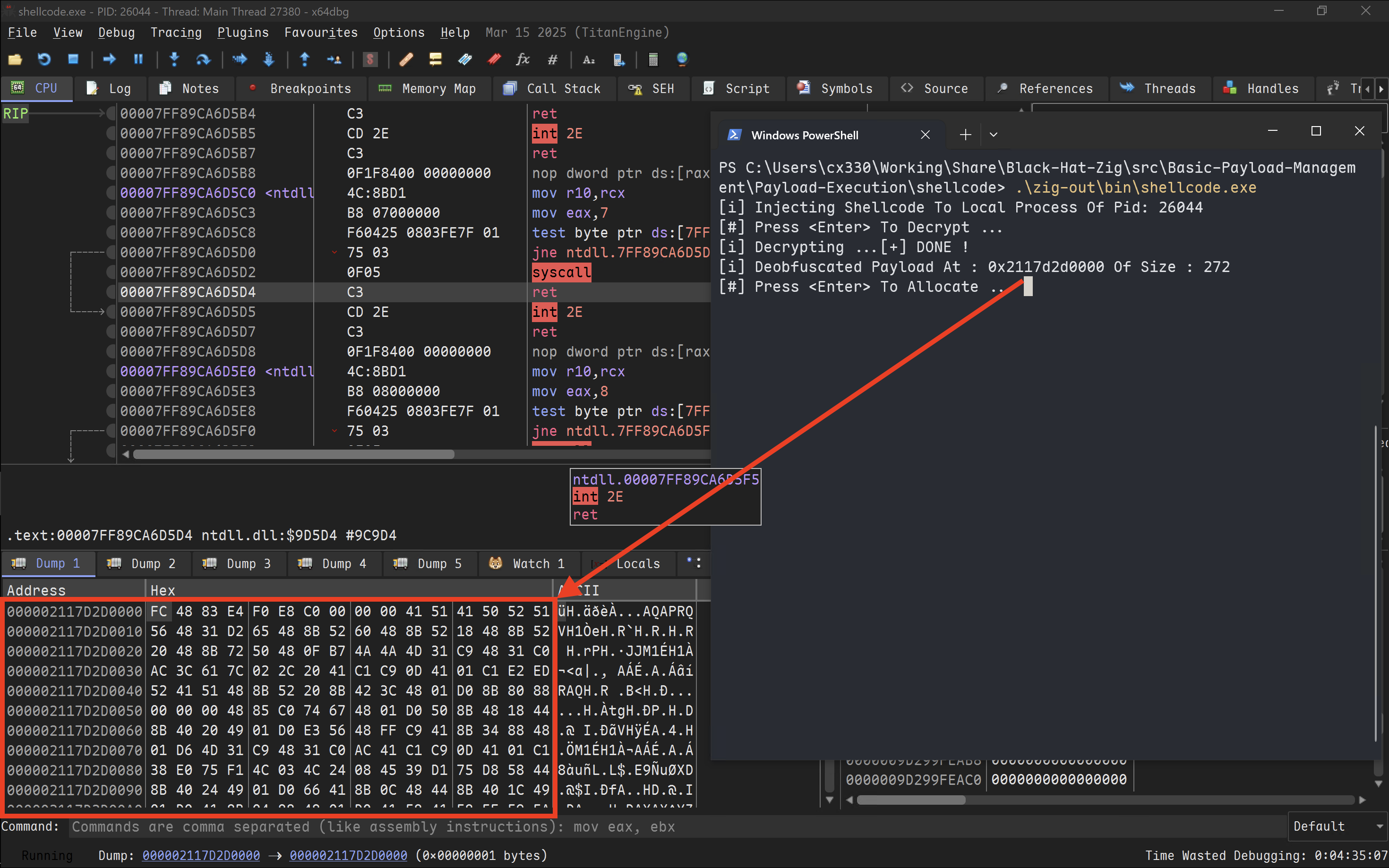This screenshot has height=868, width=1389.
Task: Open Variables with the hash icon
Action: coord(552,59)
